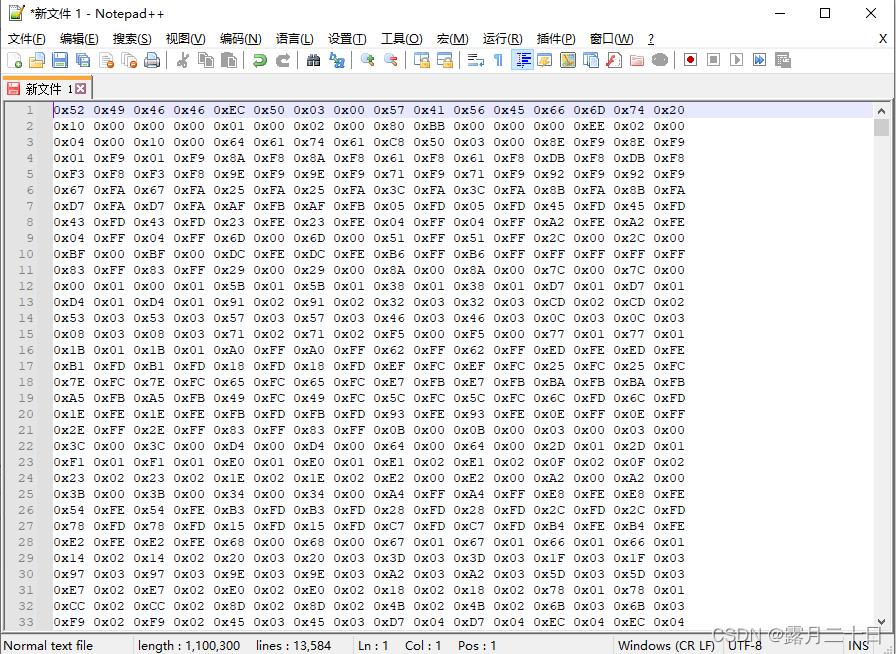The height and width of the screenshot is (654, 896).
Task: Click the Open file folder icon
Action: 37,60
